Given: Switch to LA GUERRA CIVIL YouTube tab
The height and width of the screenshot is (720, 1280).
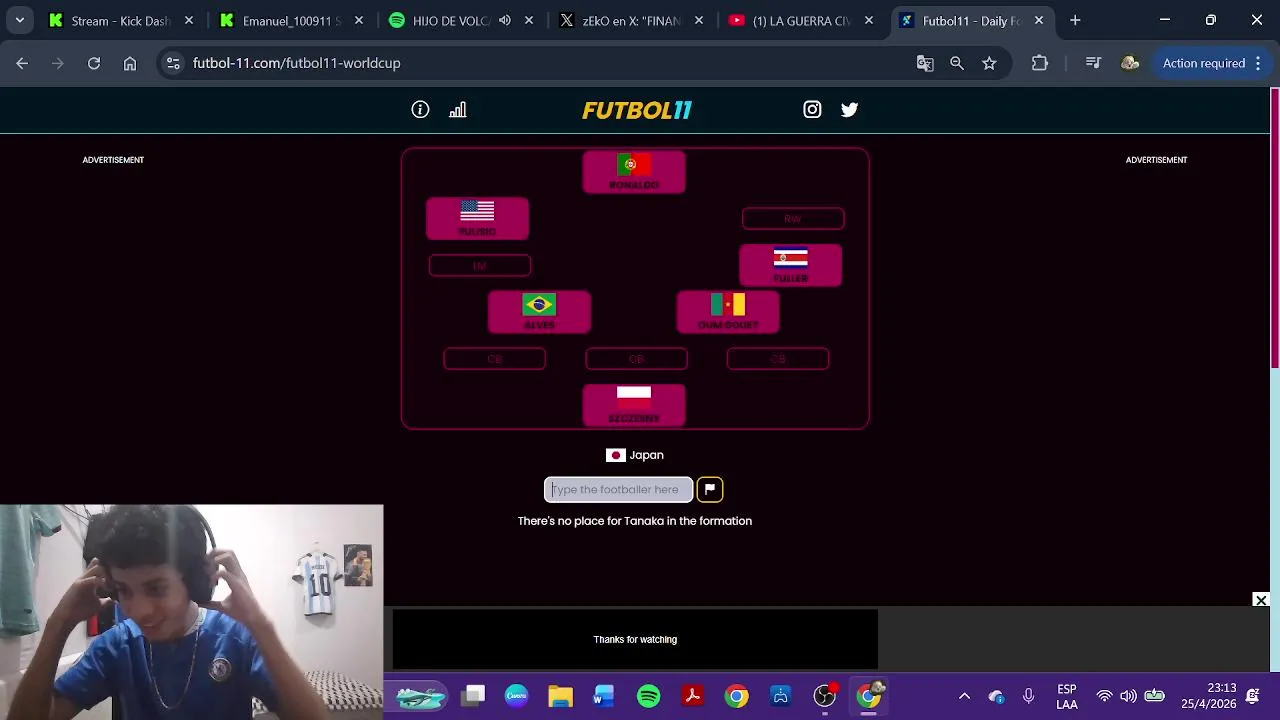Looking at the screenshot, I should (x=801, y=20).
